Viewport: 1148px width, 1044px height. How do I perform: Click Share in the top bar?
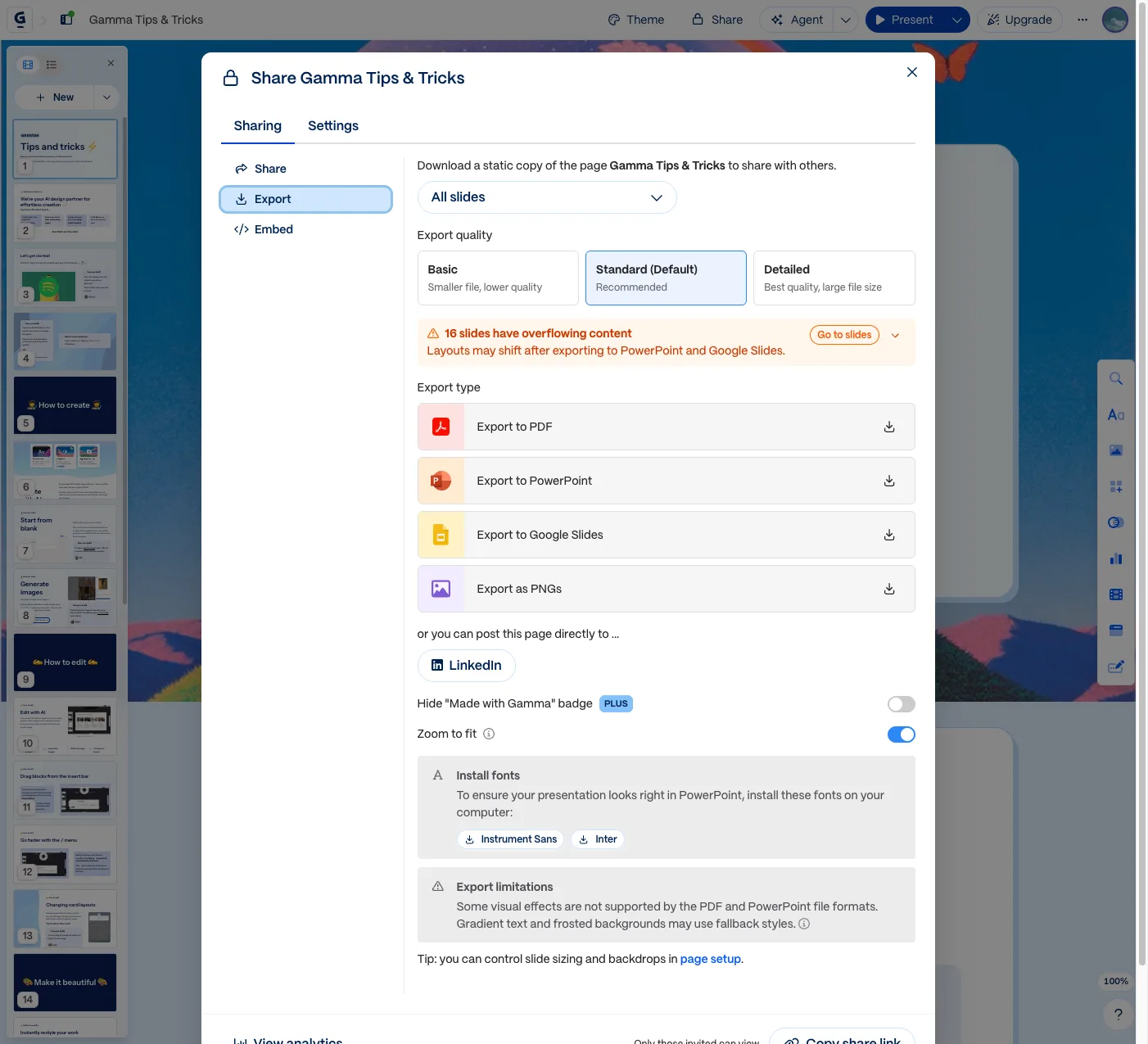pos(717,20)
